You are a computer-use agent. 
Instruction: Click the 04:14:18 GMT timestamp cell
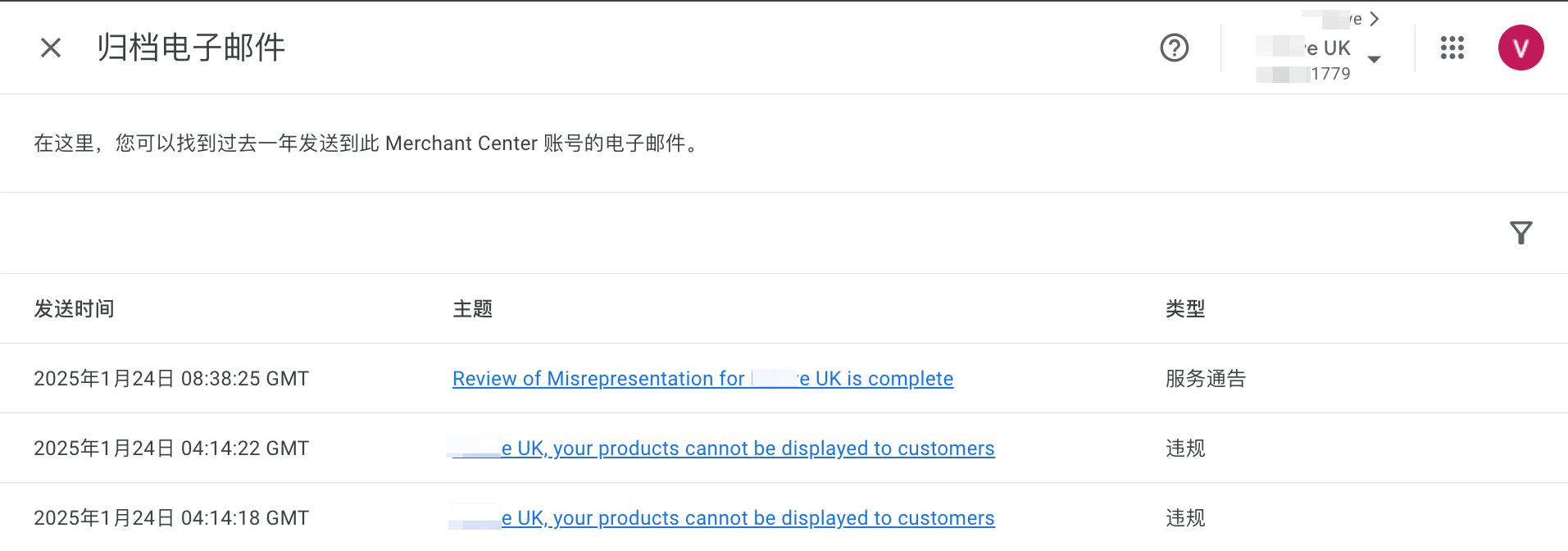pos(171,518)
